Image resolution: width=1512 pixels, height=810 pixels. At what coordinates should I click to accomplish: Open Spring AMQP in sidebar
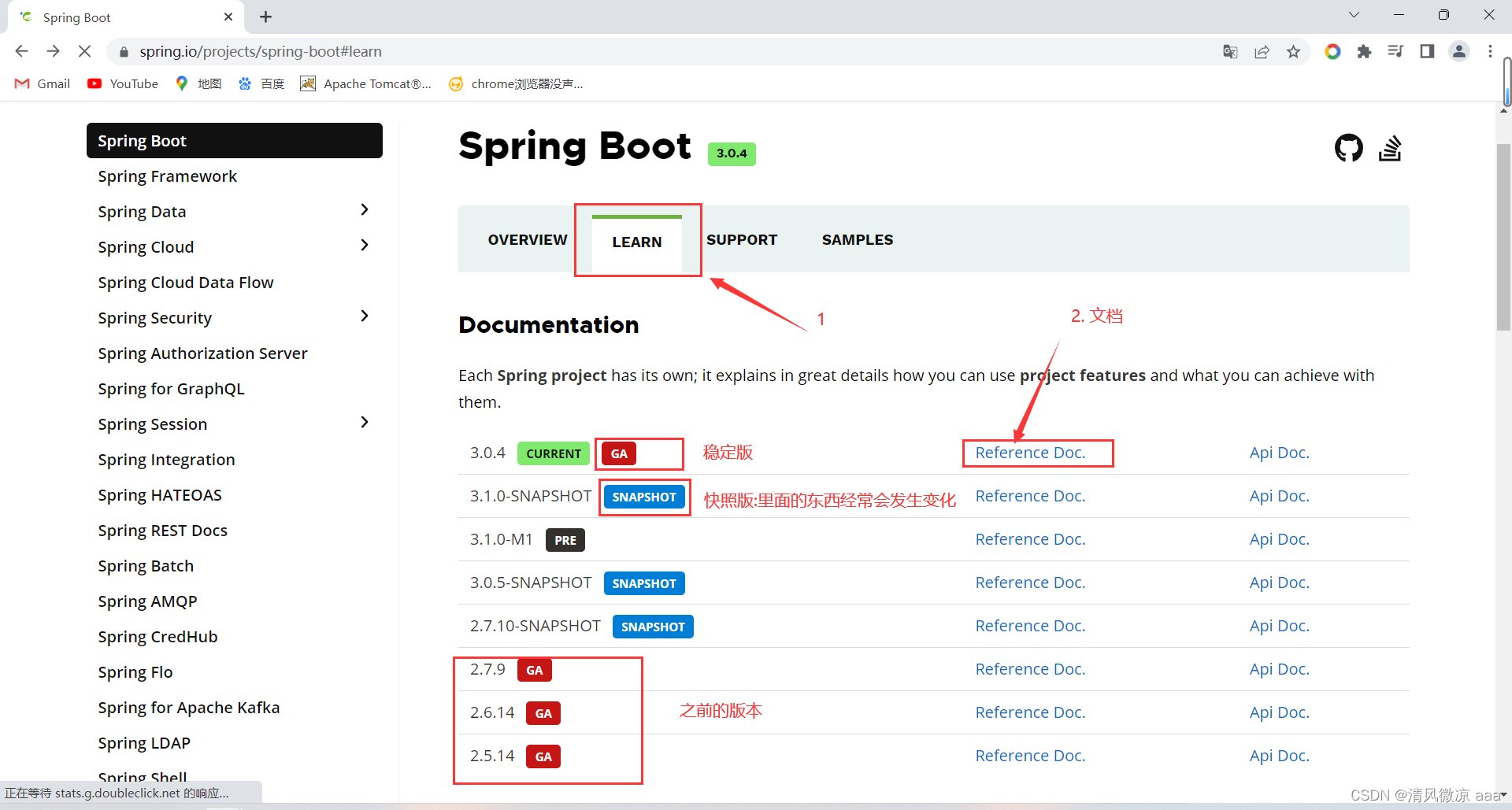coord(147,601)
